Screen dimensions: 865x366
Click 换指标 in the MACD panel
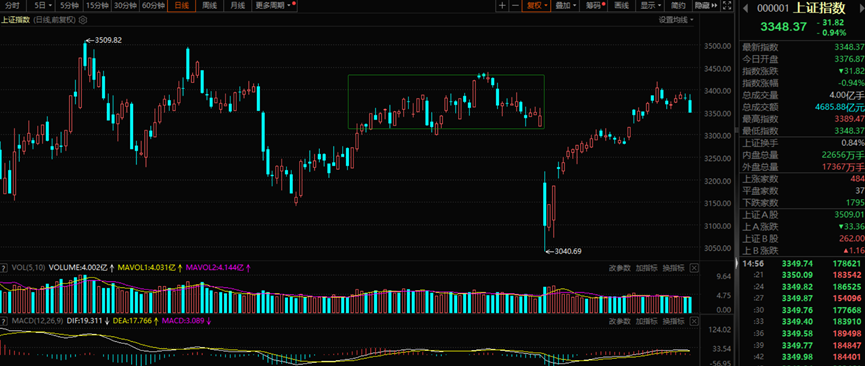(674, 321)
